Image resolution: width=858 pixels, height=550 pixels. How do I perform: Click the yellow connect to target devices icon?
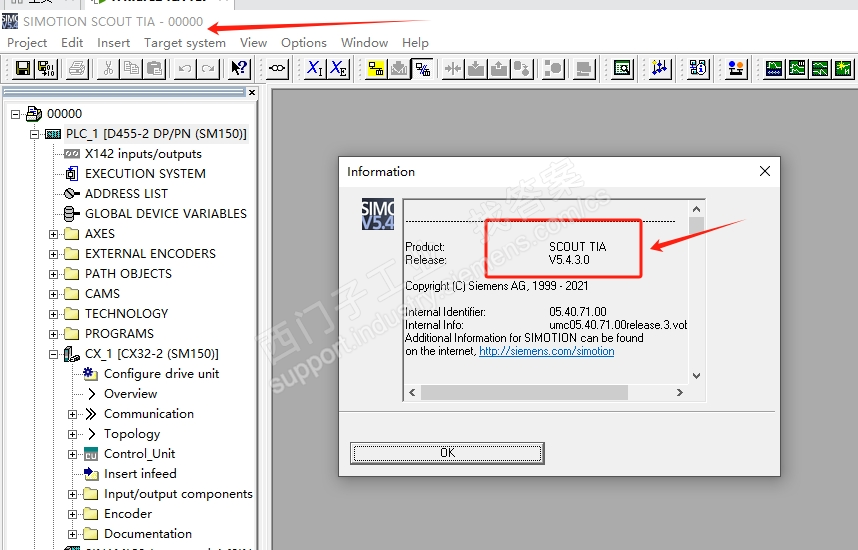[376, 68]
